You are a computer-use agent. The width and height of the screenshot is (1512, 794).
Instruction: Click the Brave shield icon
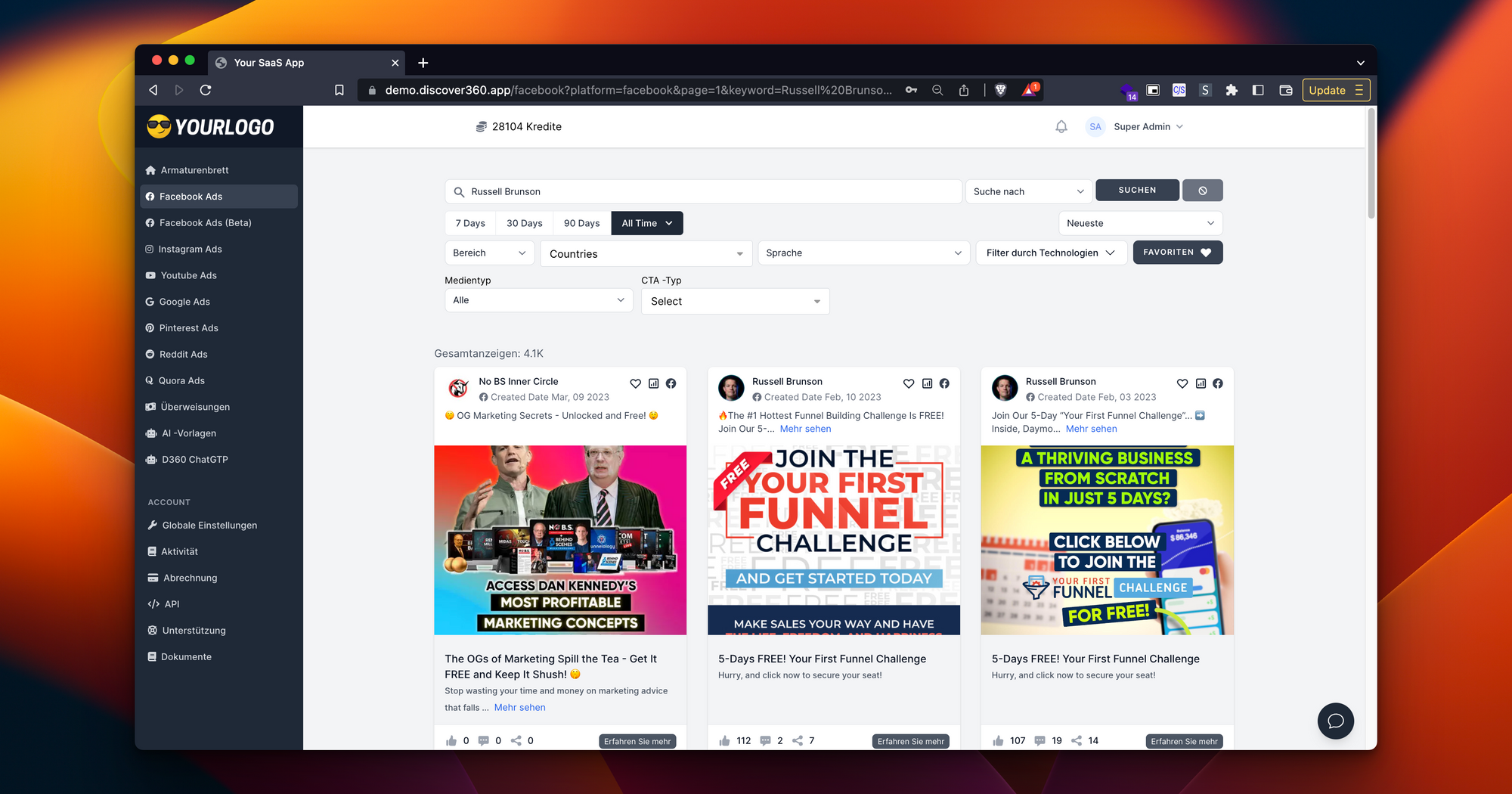(1001, 90)
